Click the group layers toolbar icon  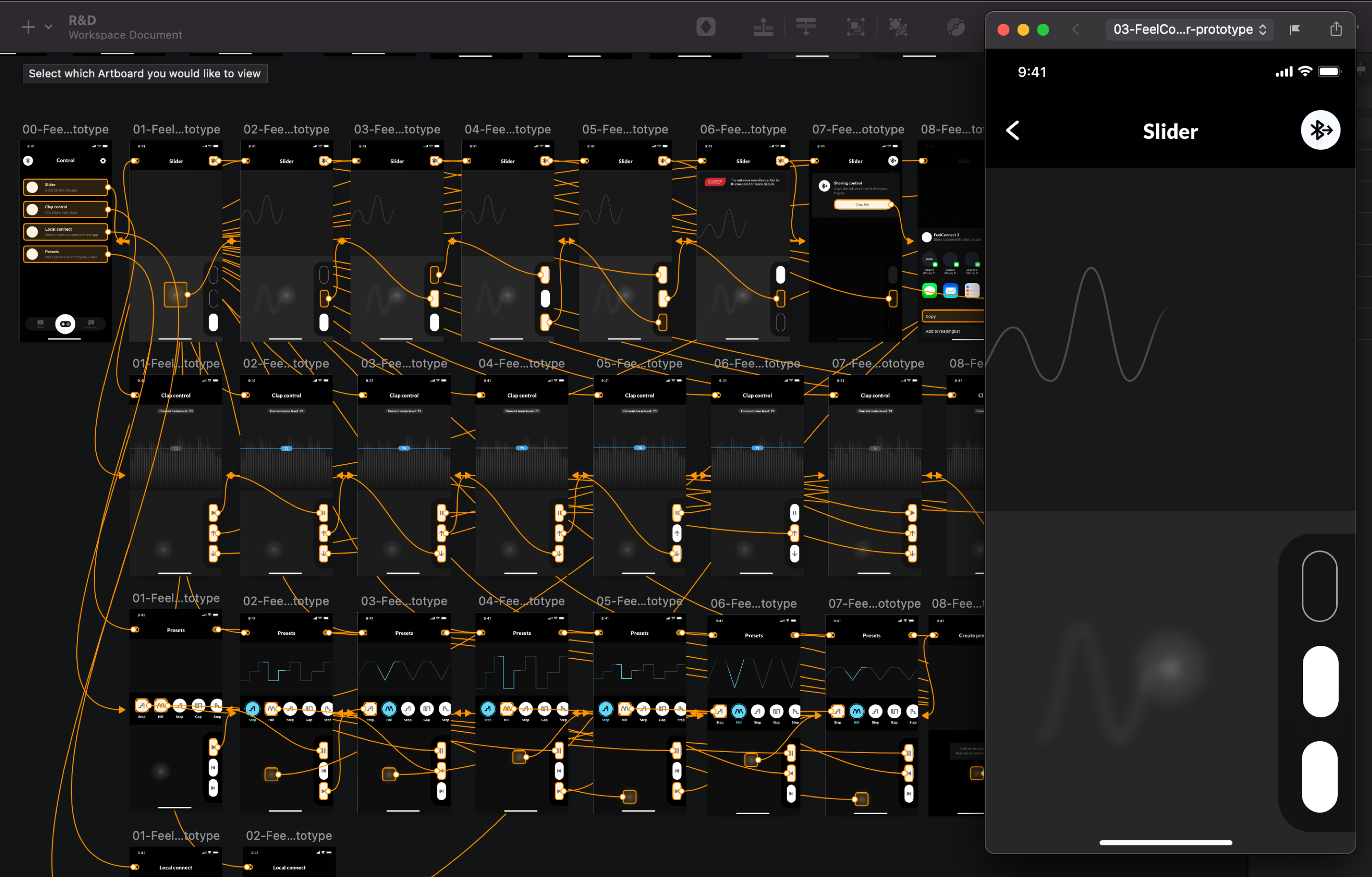[x=855, y=27]
